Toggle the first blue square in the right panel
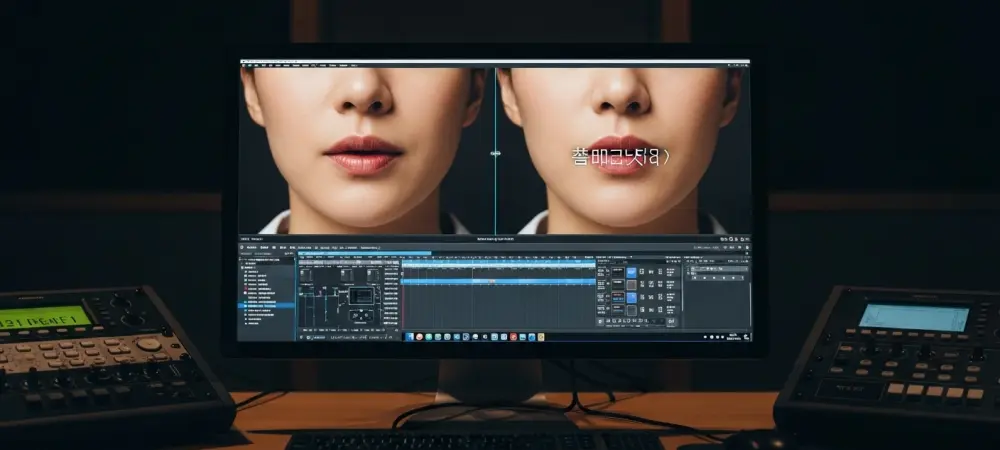The height and width of the screenshot is (450, 1000). coord(631,271)
